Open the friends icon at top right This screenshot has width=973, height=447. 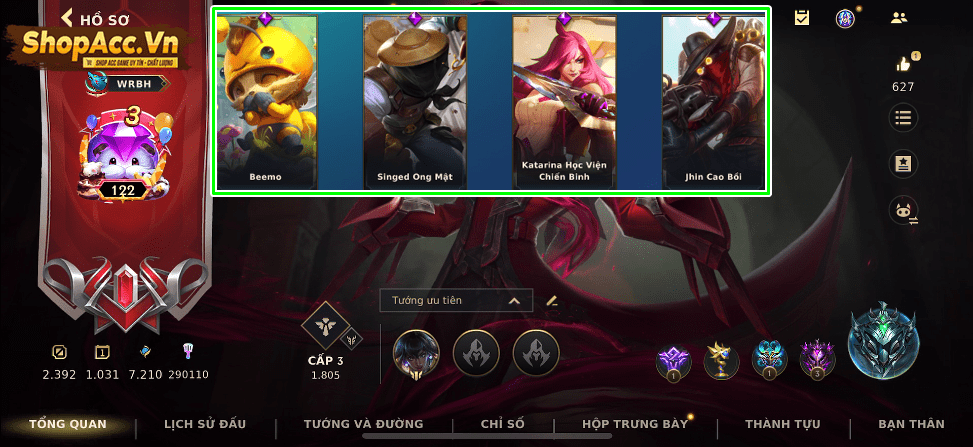pyautogui.click(x=899, y=18)
